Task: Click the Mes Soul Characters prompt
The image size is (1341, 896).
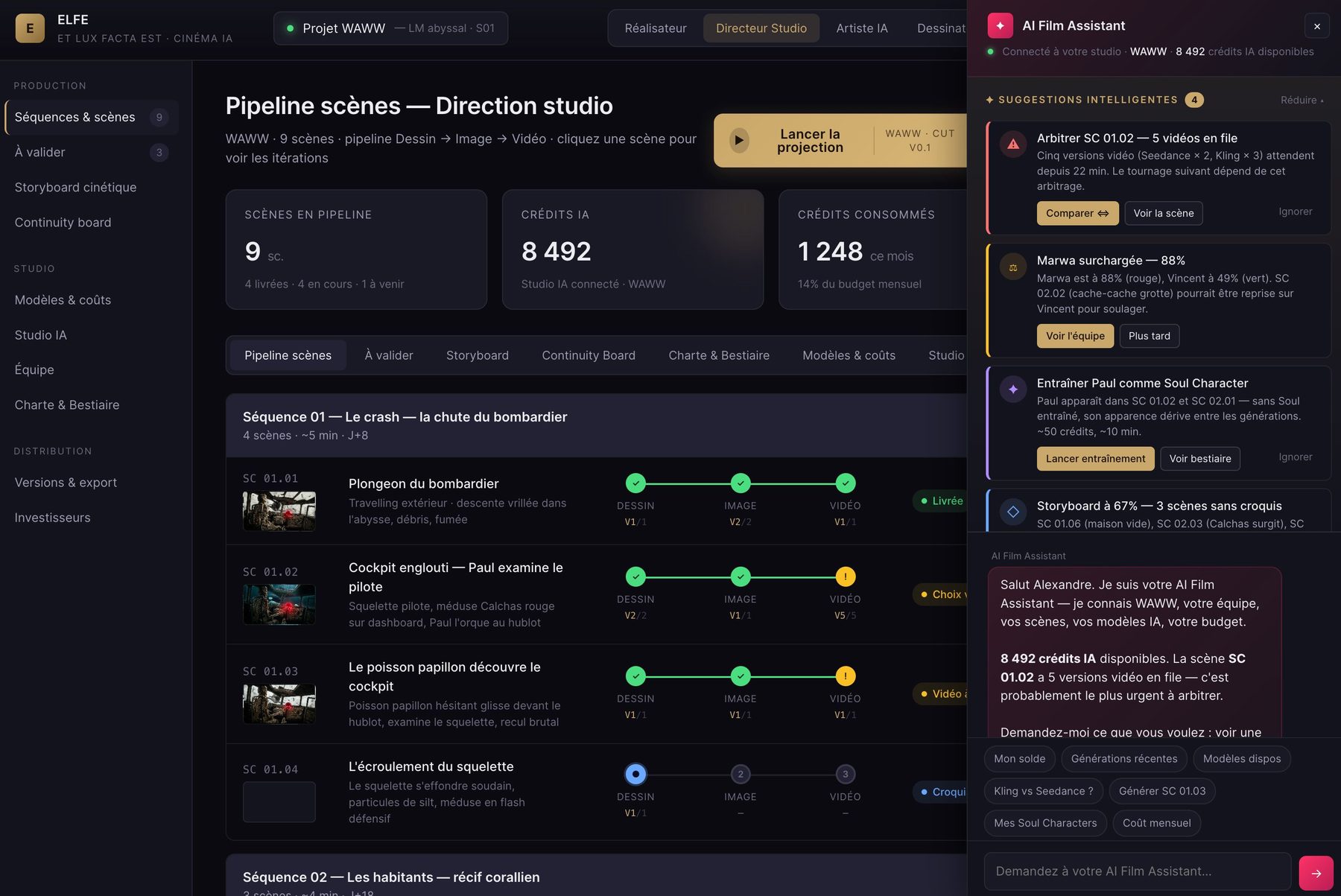Action: point(1045,823)
